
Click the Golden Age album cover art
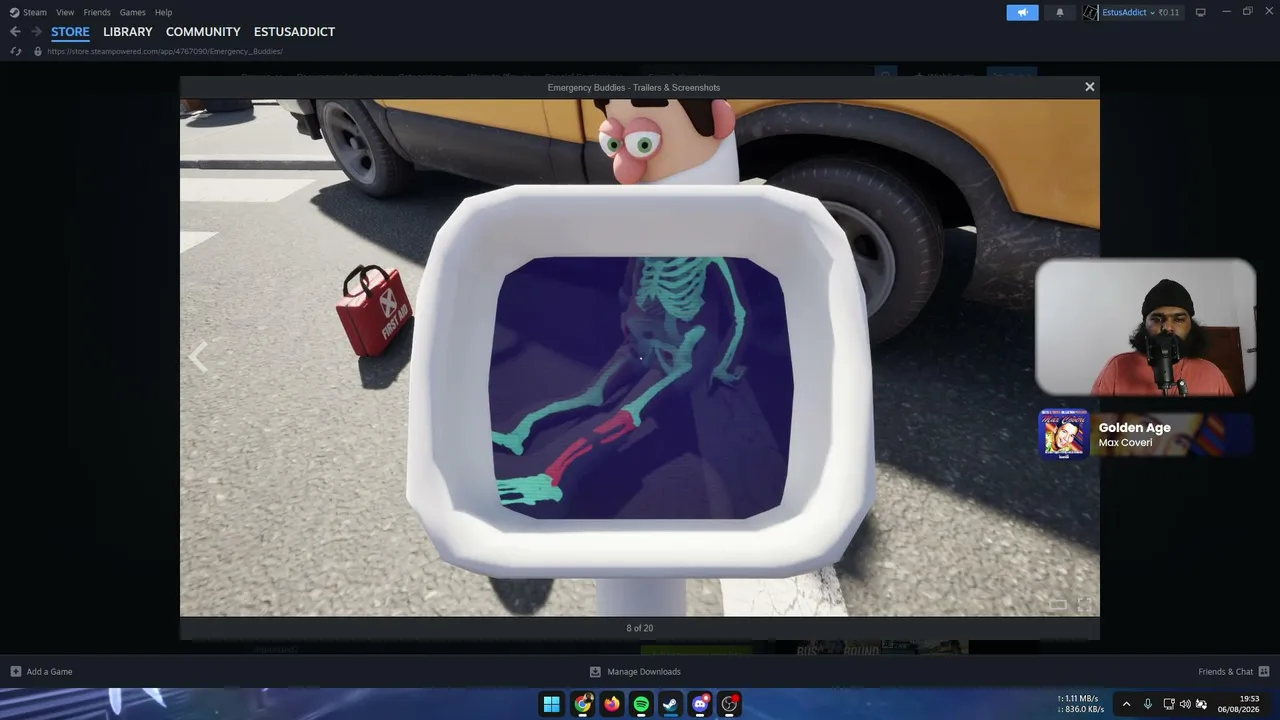pos(1064,434)
